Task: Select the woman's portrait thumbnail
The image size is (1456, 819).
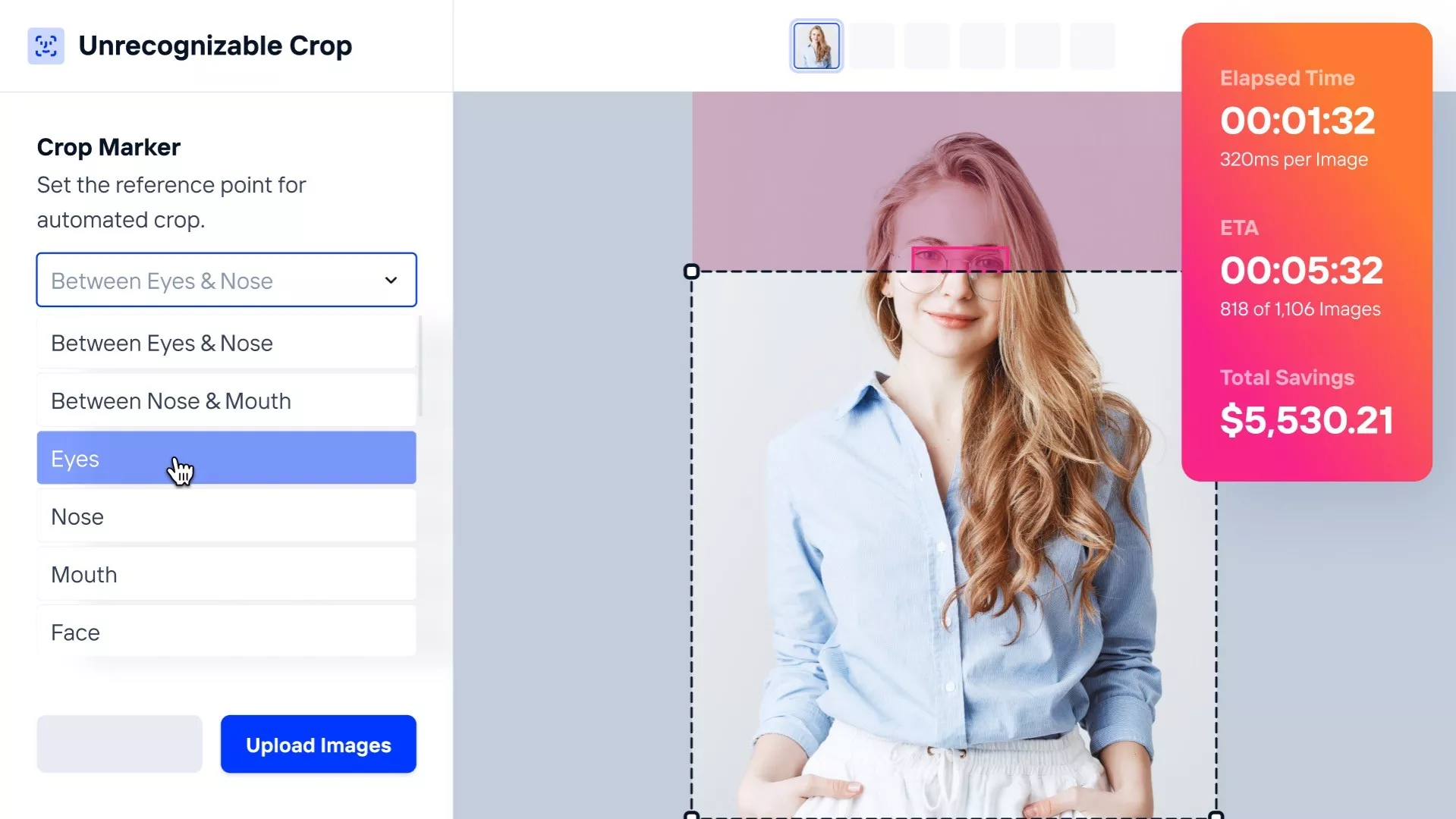Action: tap(816, 46)
